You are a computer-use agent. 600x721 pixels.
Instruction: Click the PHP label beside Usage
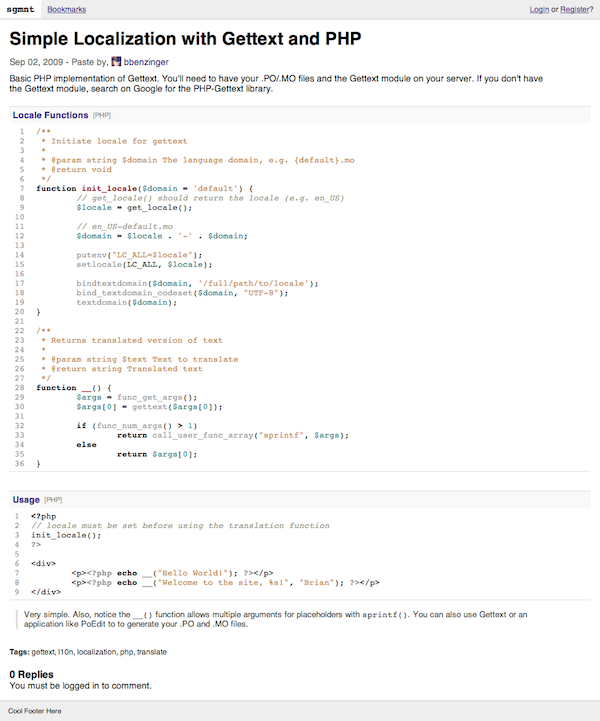pos(53,500)
